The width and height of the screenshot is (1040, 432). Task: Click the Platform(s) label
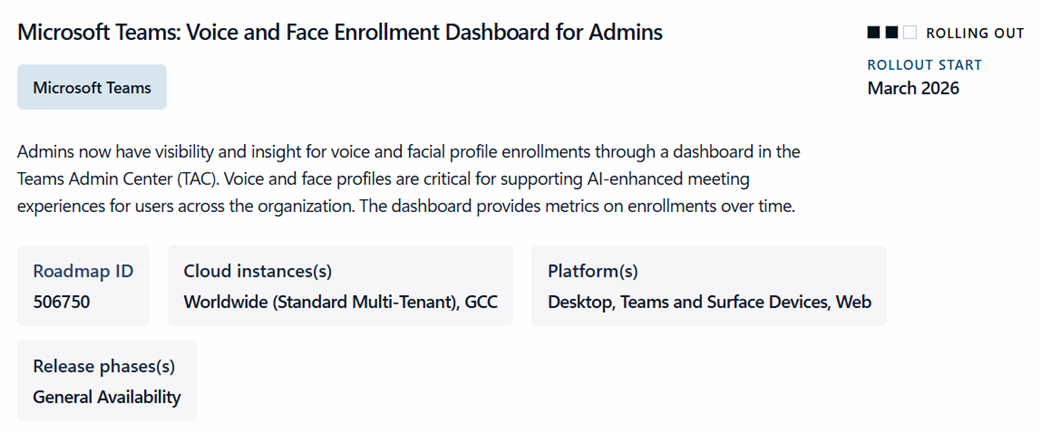tap(593, 271)
